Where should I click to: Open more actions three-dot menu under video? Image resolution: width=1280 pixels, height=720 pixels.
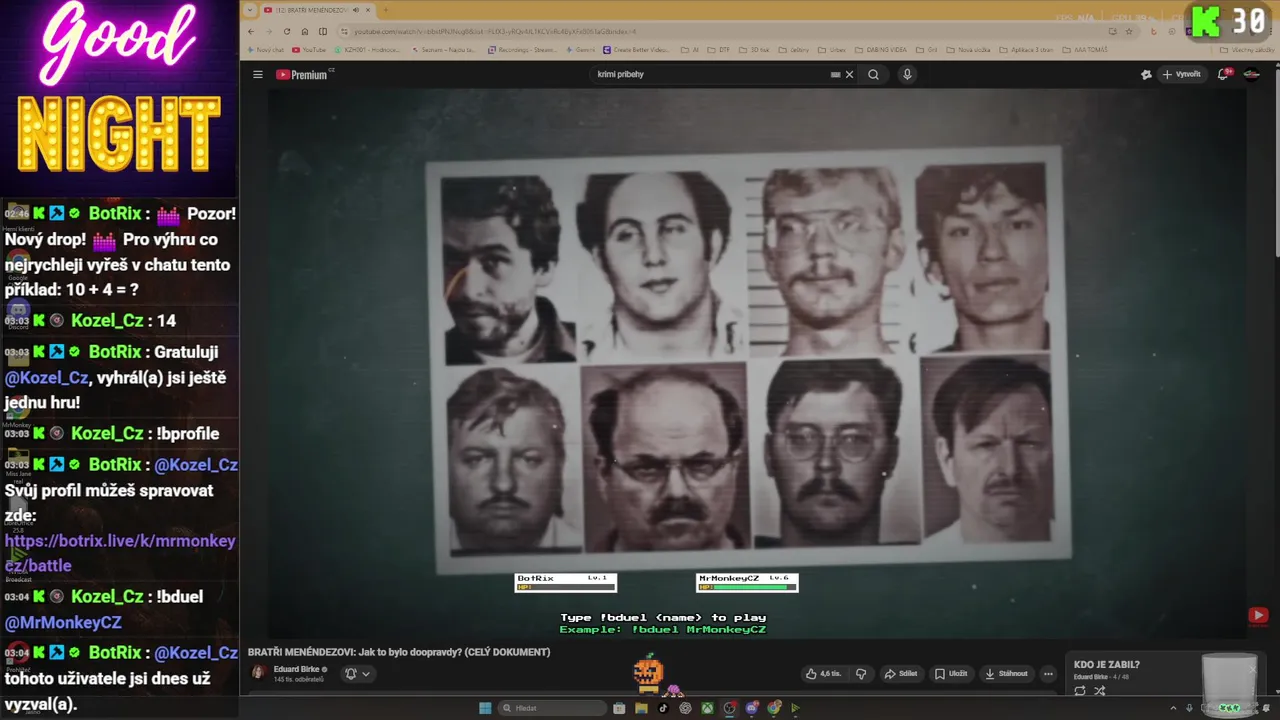[1048, 674]
